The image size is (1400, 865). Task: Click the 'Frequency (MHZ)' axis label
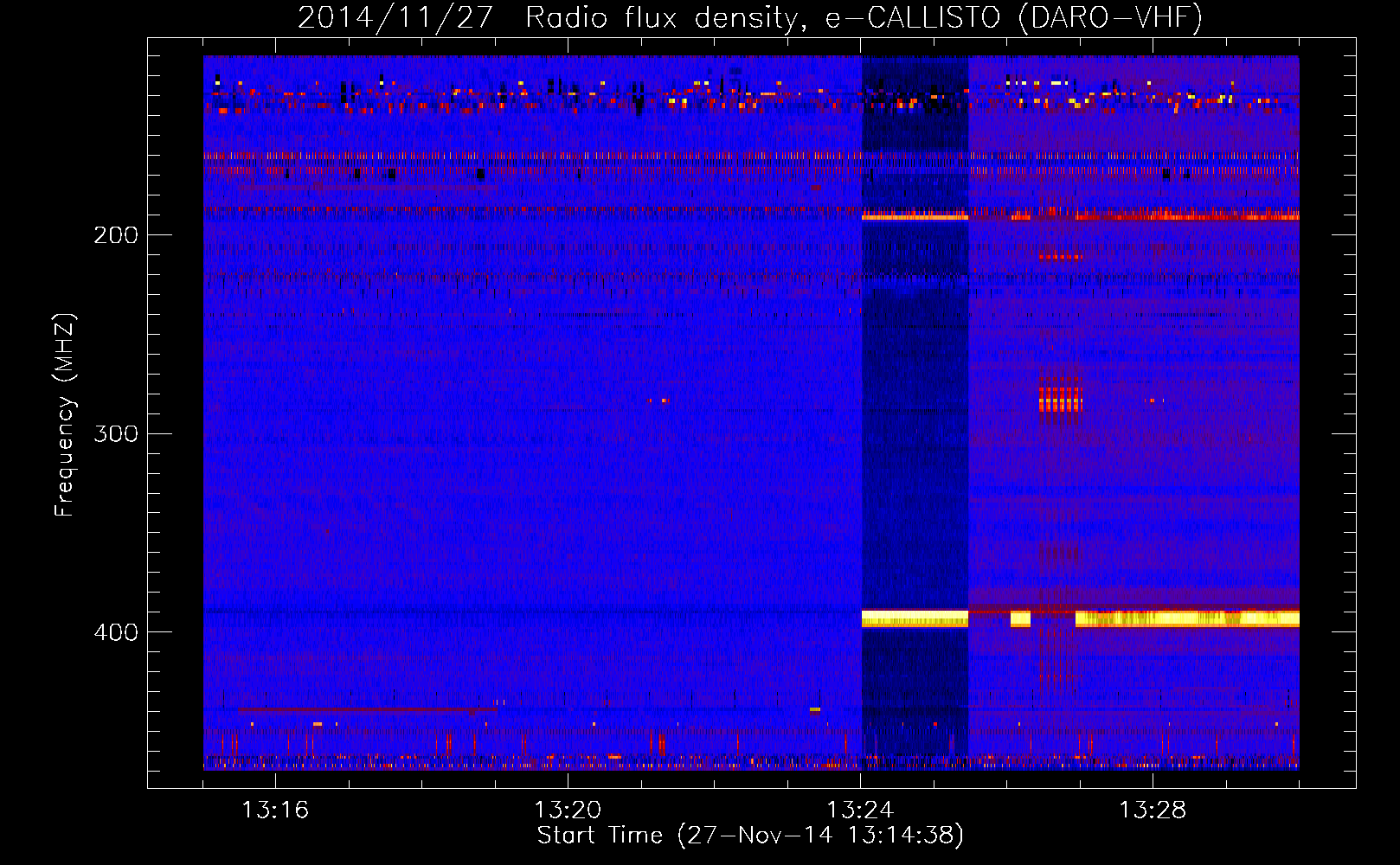[65, 414]
